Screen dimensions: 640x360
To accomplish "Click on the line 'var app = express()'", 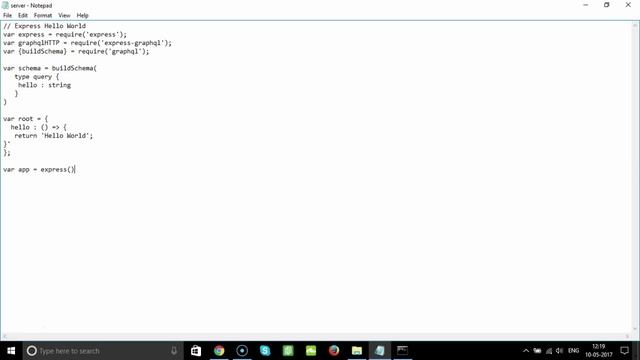I will [39, 169].
